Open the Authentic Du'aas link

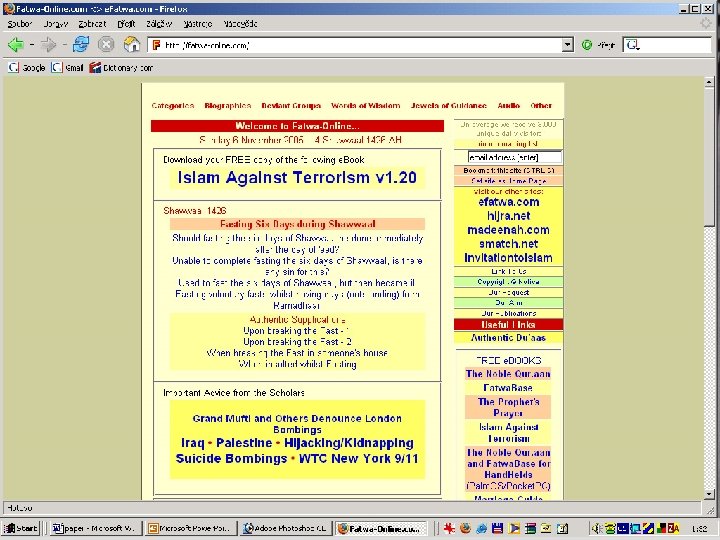click(x=508, y=338)
